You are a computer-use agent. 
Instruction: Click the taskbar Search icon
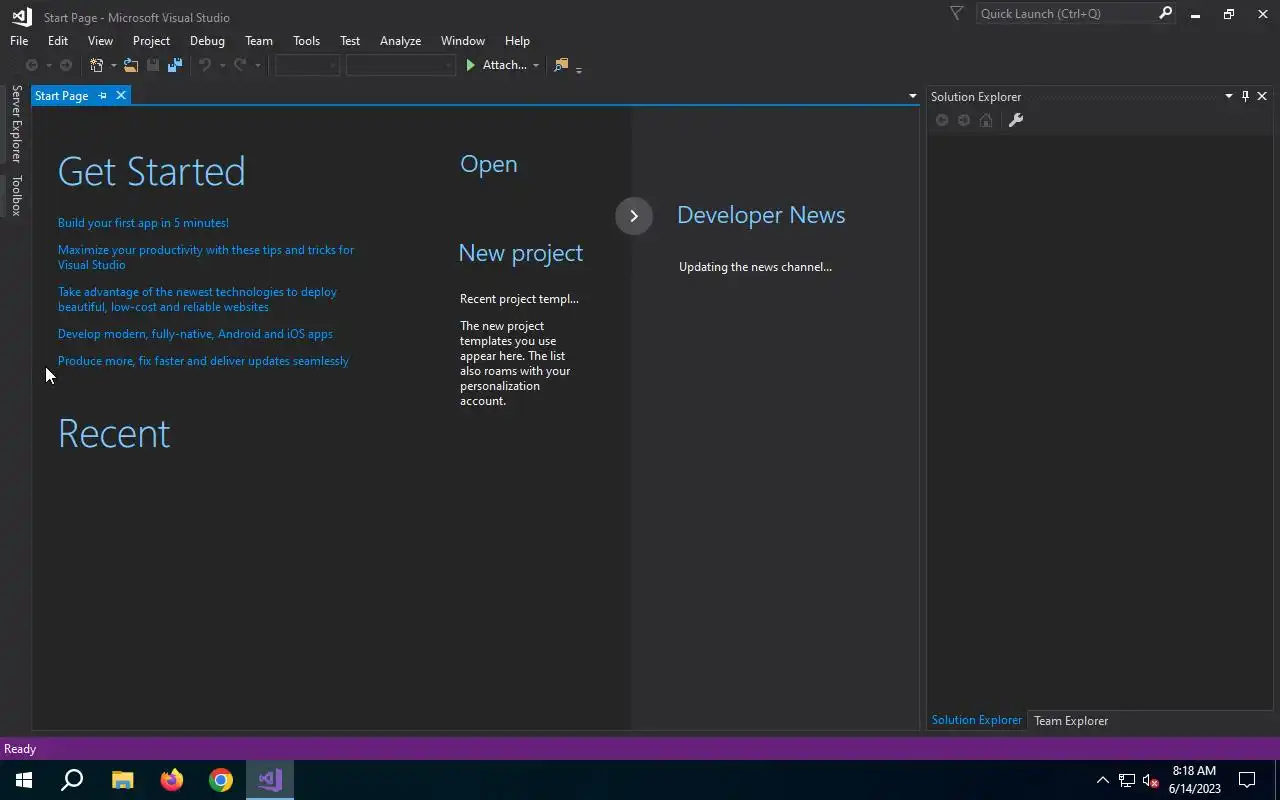pyautogui.click(x=73, y=780)
